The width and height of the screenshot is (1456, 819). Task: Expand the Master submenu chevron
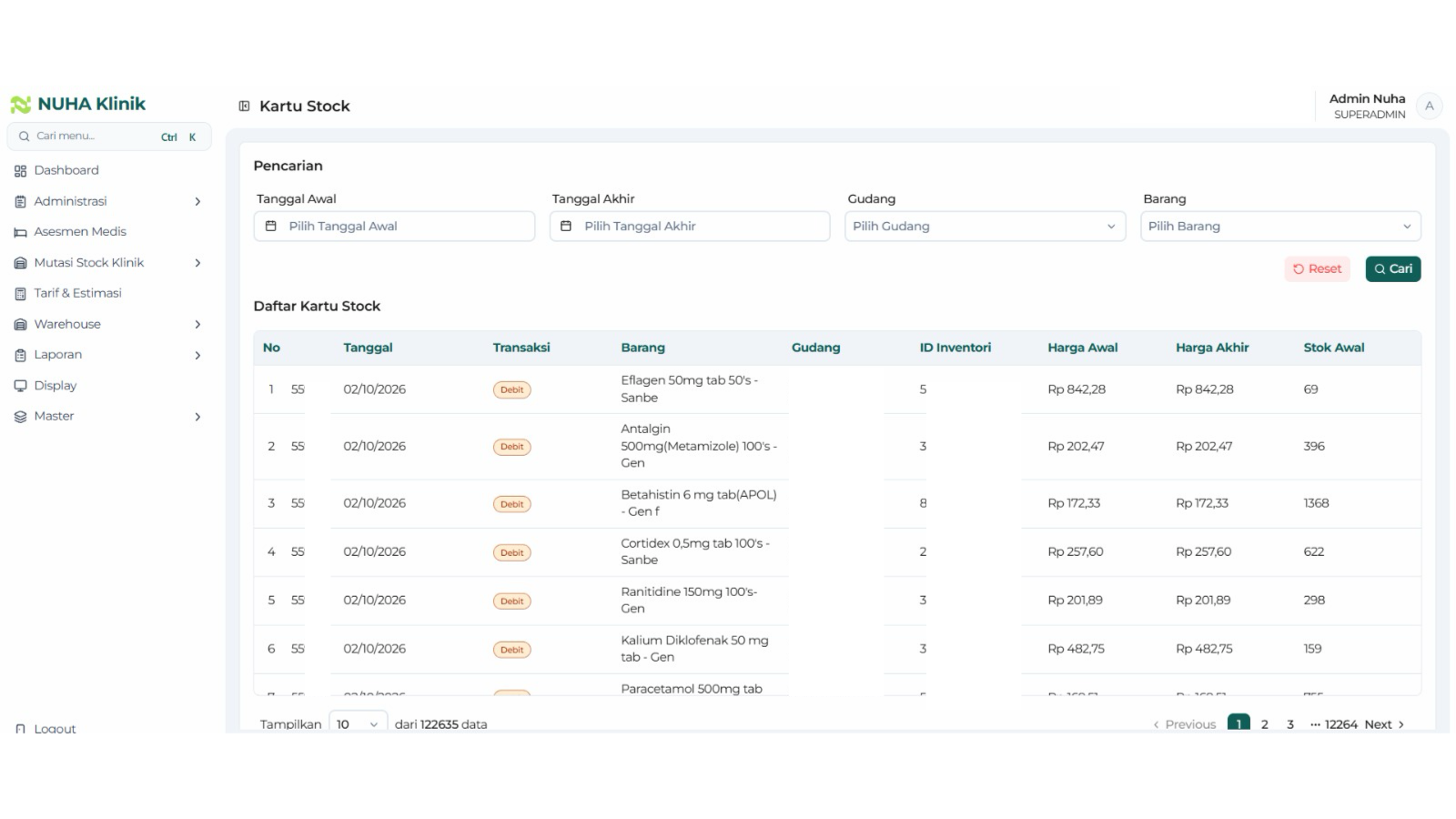coord(197,417)
